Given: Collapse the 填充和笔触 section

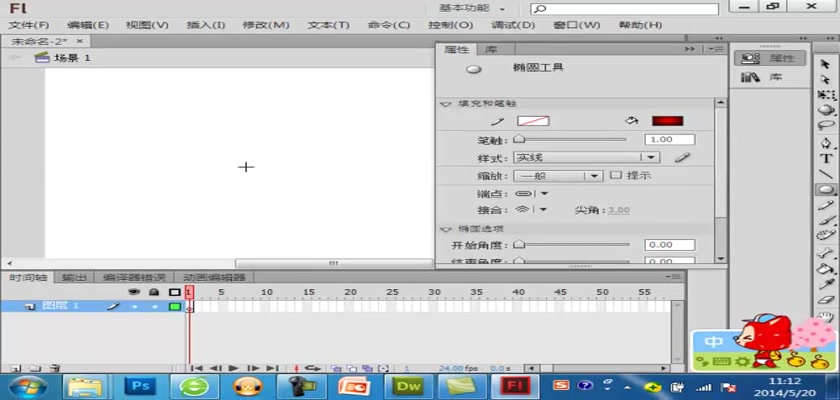Looking at the screenshot, I should pos(446,103).
